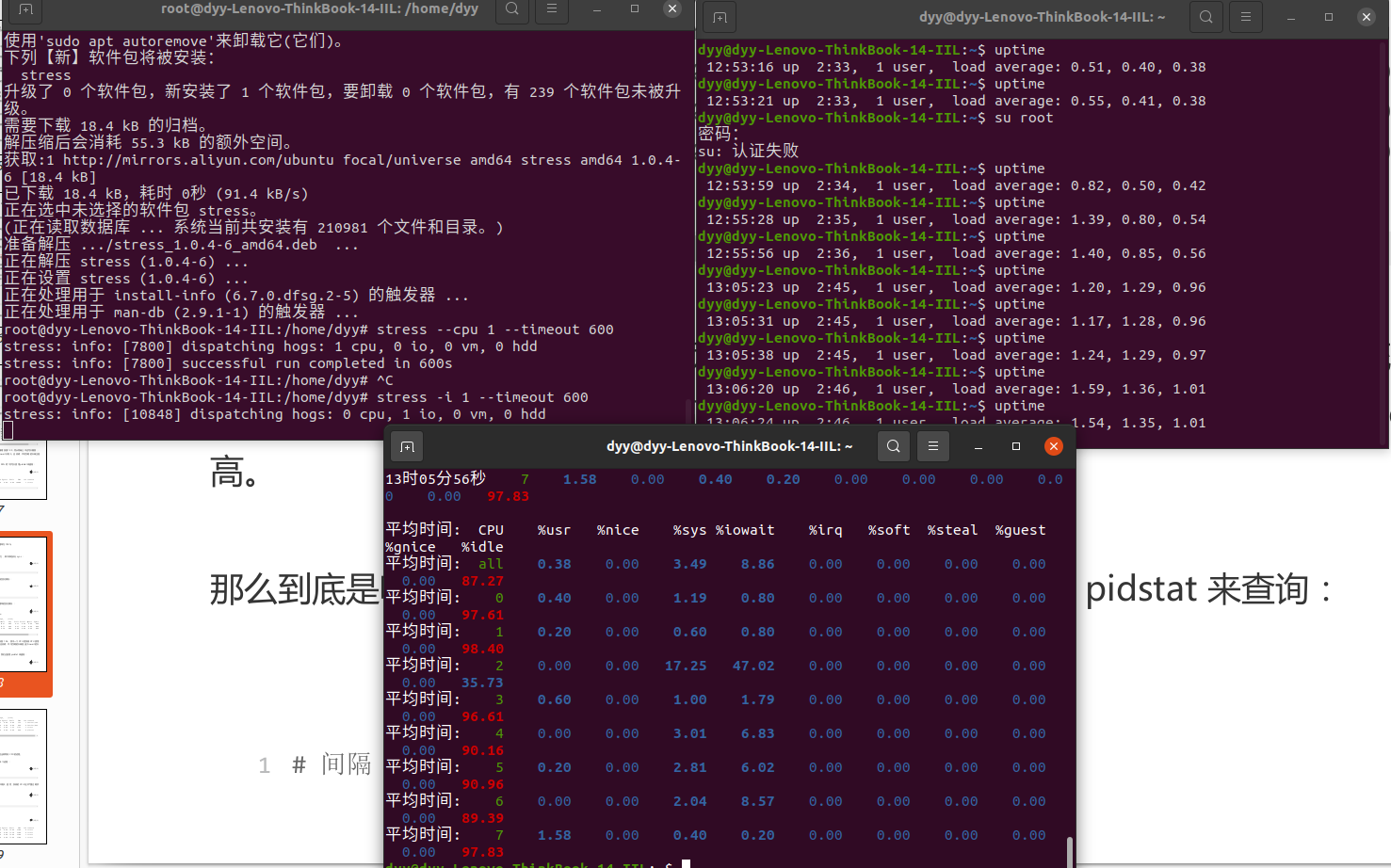
Task: Click the idle value 87.27 for all
Action: coord(482,581)
